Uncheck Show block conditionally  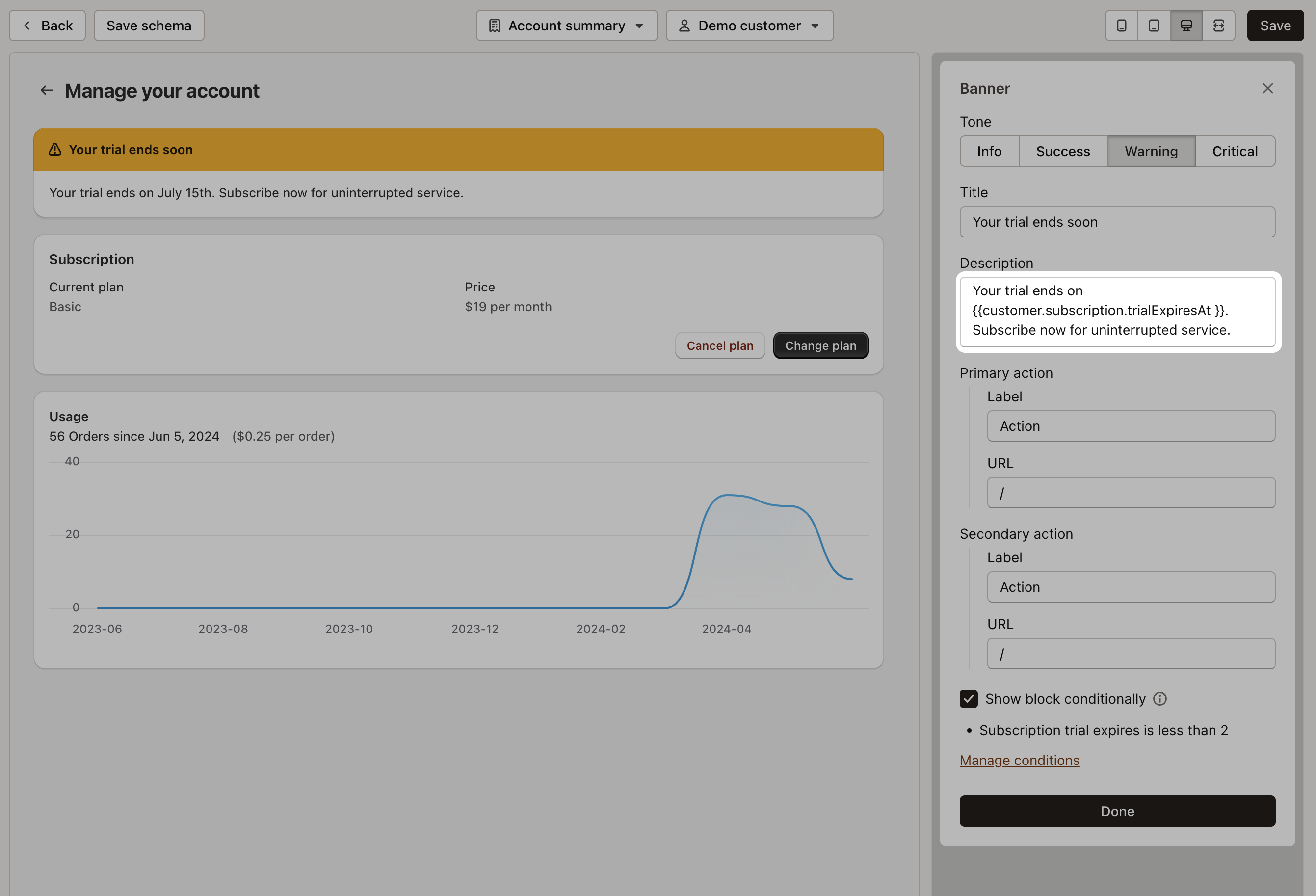(x=968, y=699)
